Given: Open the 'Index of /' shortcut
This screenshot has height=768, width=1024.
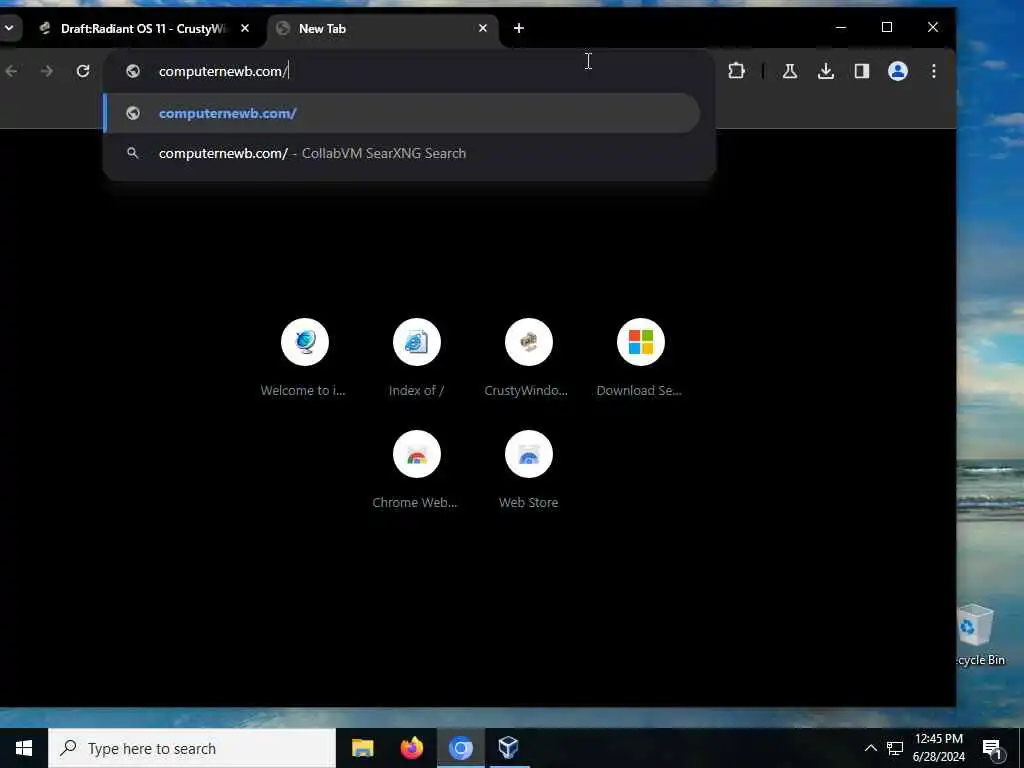Looking at the screenshot, I should [417, 357].
